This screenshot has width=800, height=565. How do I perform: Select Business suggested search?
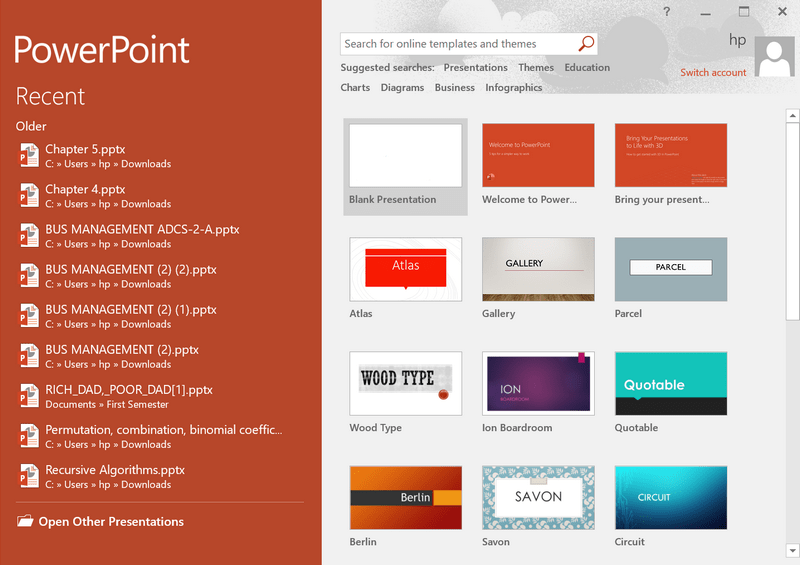point(455,87)
